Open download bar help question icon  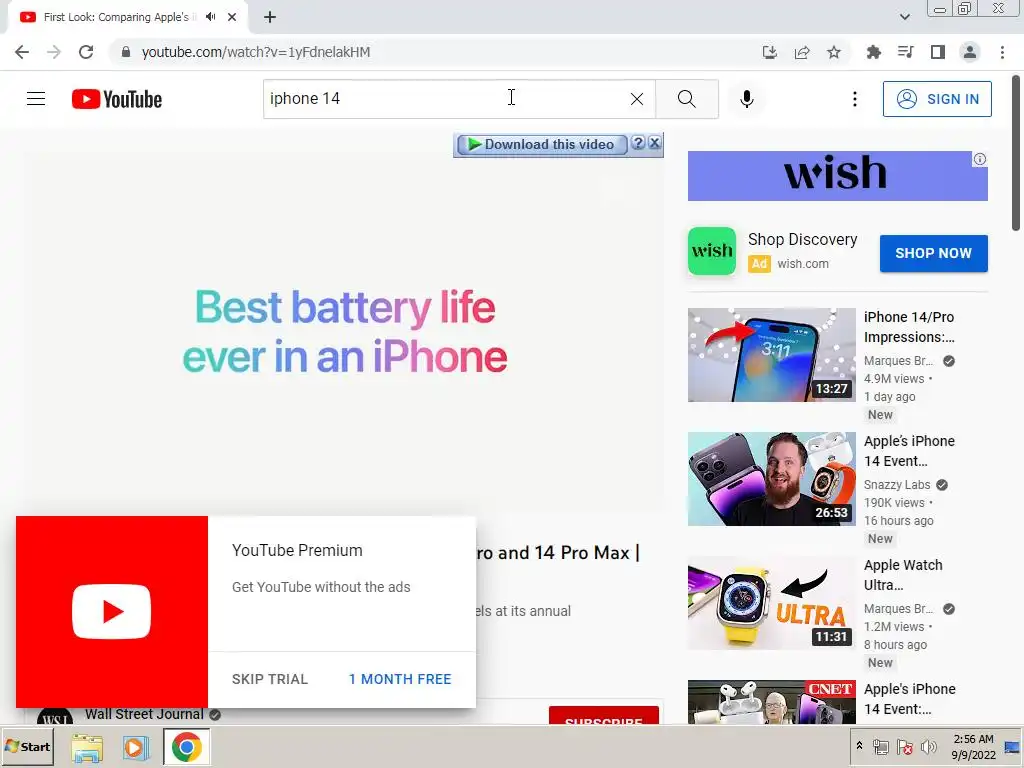point(639,143)
